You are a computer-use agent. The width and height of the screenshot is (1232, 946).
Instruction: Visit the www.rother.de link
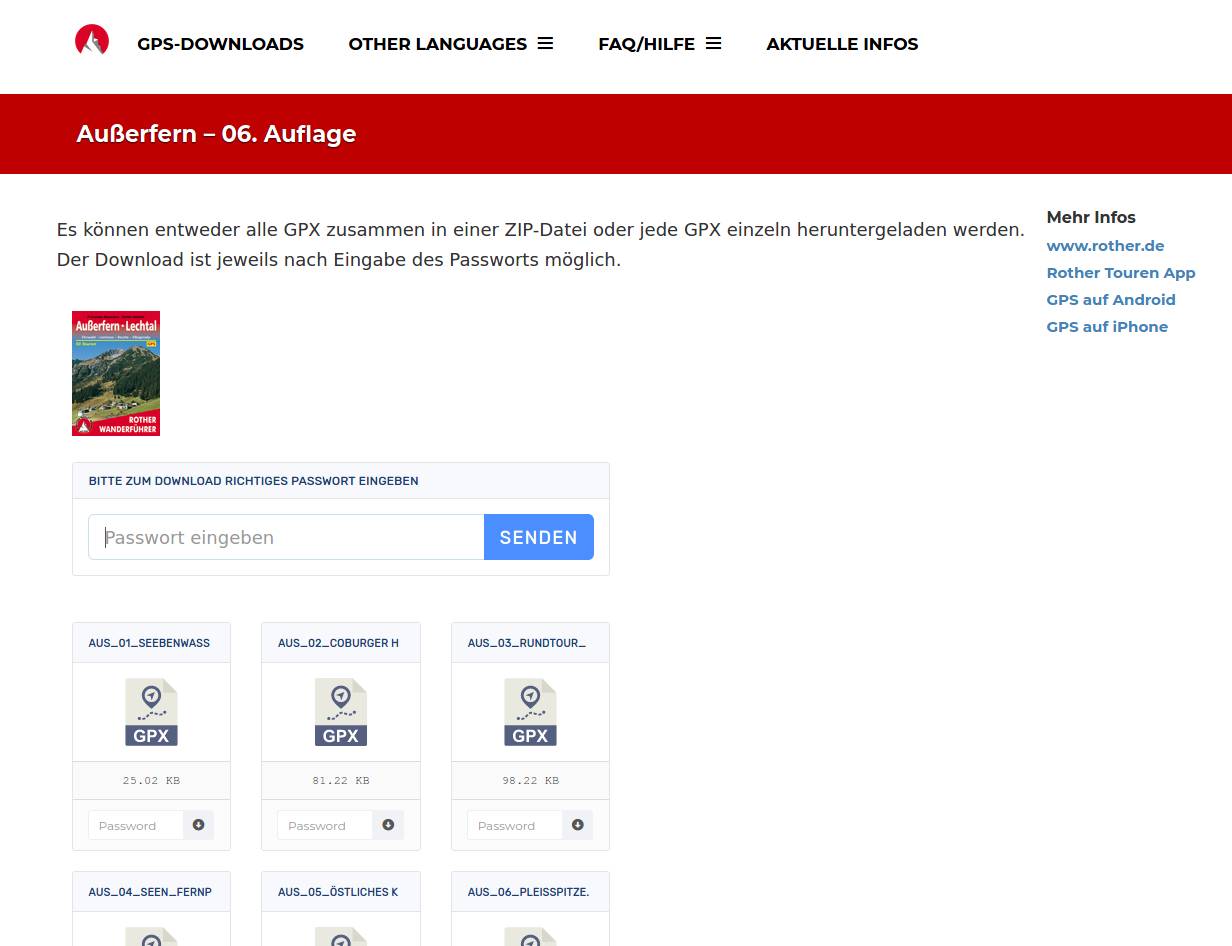[1105, 245]
